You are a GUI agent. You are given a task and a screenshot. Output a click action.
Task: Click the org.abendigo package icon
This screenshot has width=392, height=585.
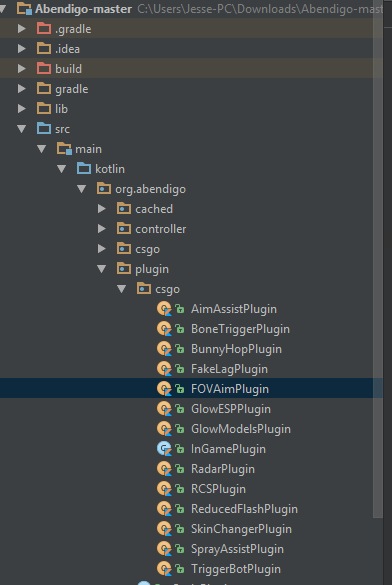point(104,188)
